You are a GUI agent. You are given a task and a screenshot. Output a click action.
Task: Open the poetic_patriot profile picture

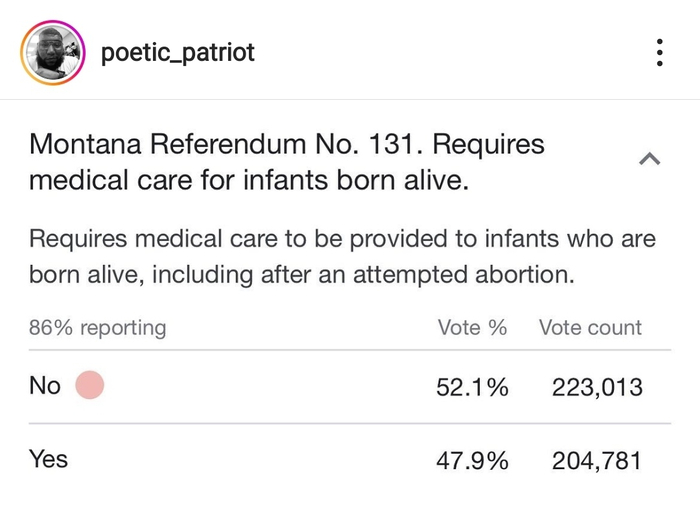tap(53, 52)
